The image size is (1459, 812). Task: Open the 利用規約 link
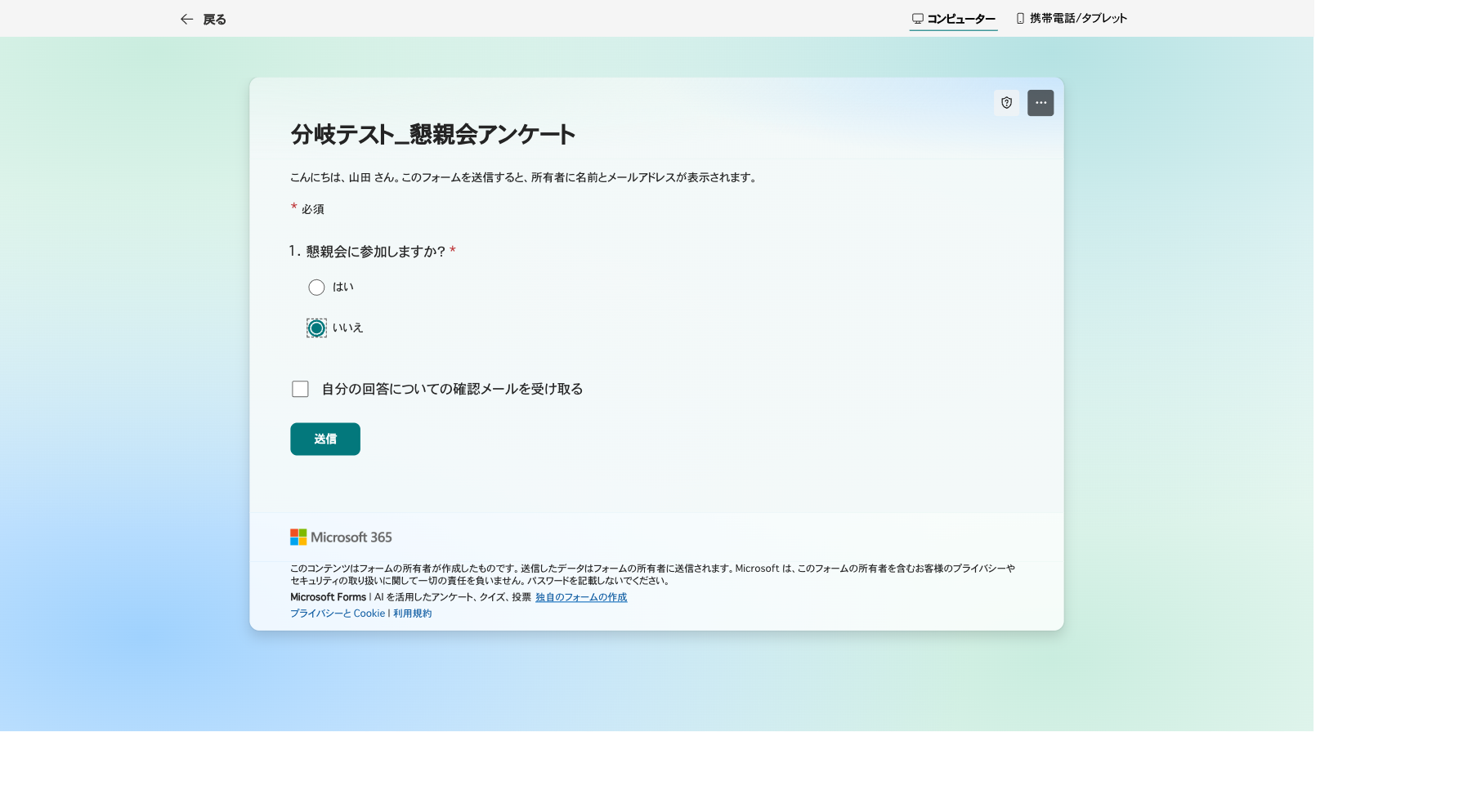[x=412, y=613]
